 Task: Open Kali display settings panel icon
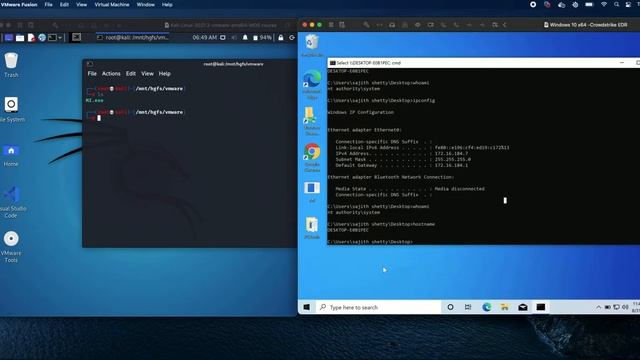tap(223, 38)
